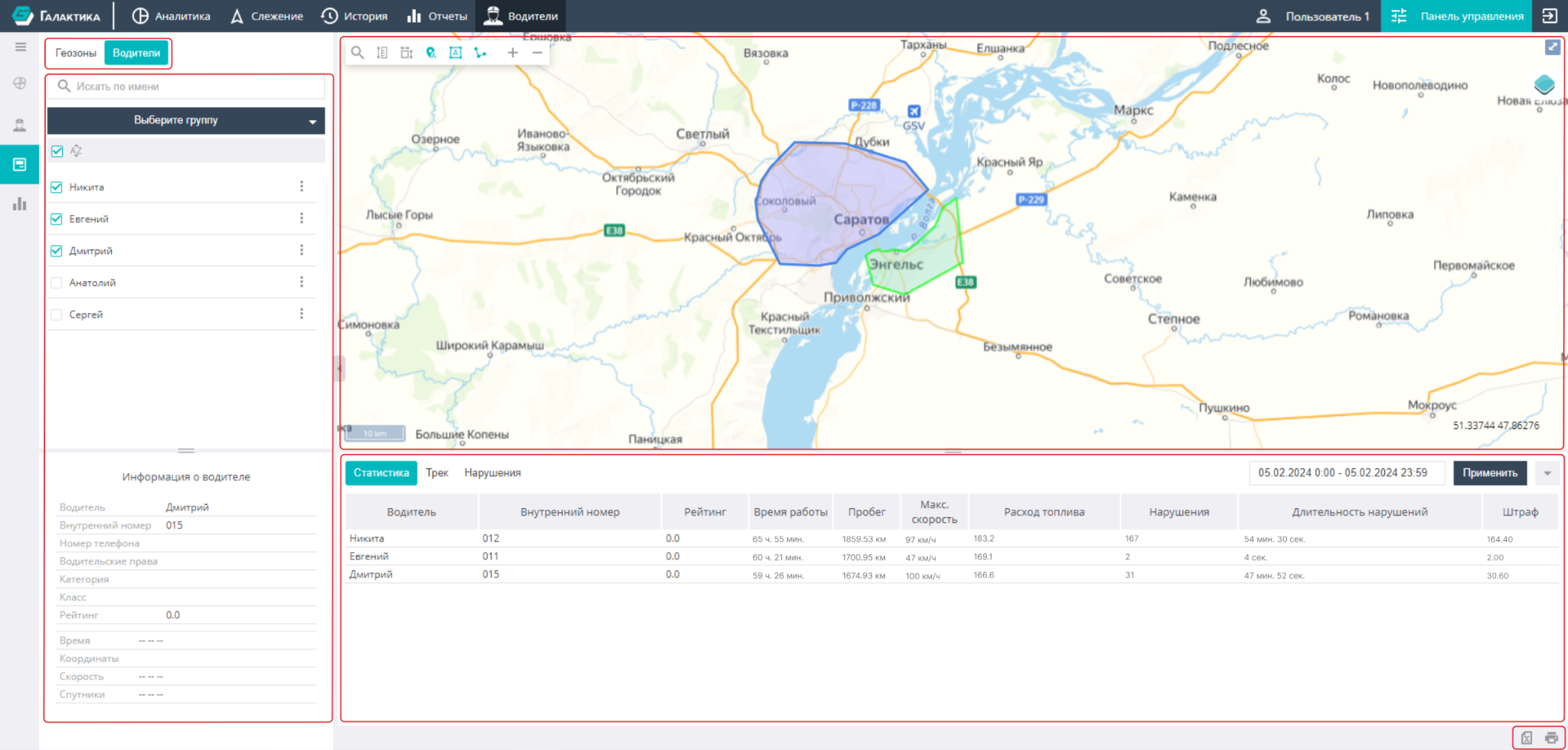Screen dimensions: 1568x750
Task: Open the map layers switcher
Action: pos(1544,83)
